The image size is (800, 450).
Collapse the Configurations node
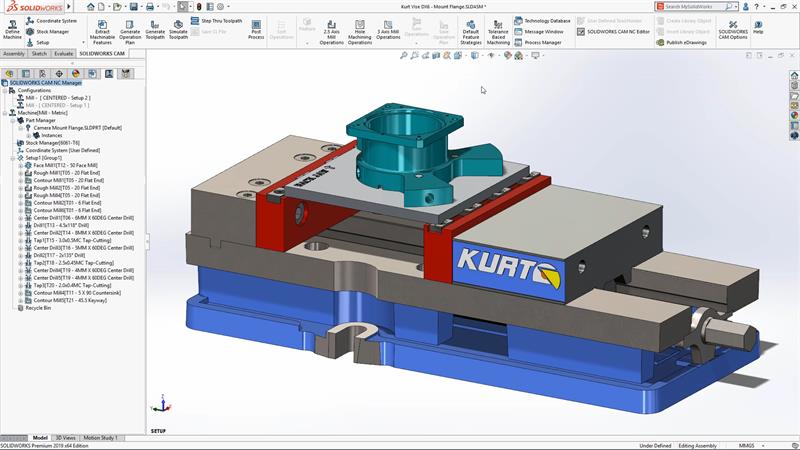(x=5, y=90)
